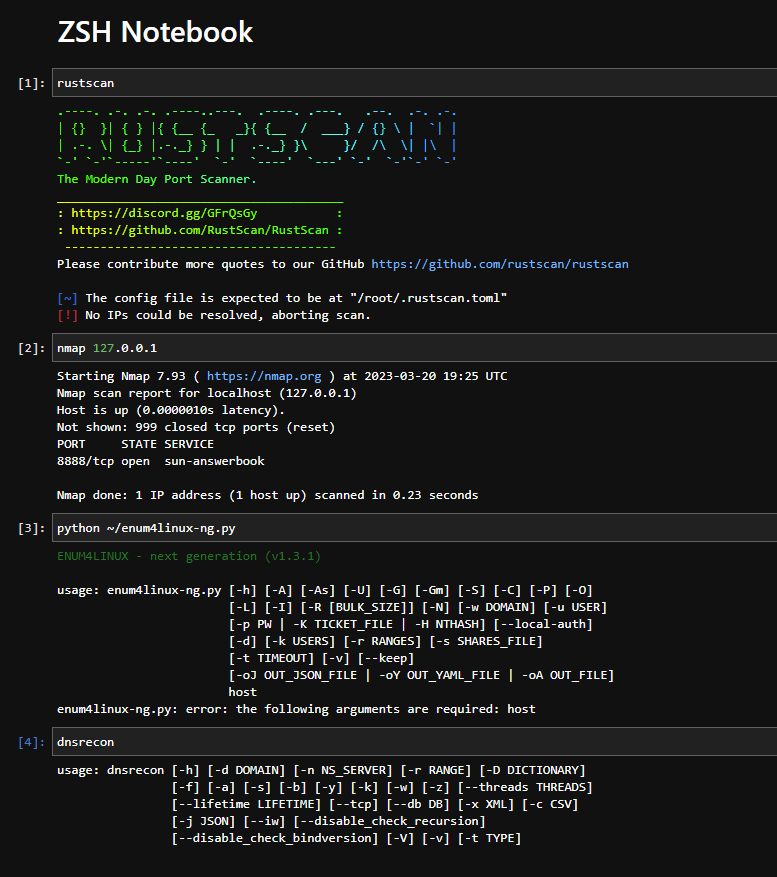
Task: Select the cell prompt [2]:
Action: 31,348
